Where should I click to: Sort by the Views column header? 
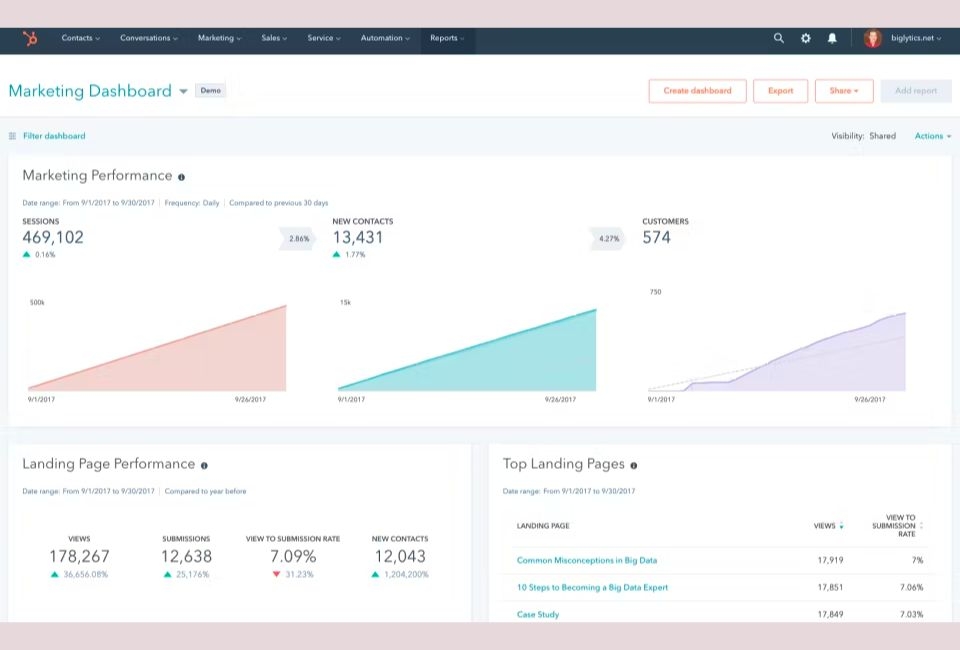pos(826,525)
